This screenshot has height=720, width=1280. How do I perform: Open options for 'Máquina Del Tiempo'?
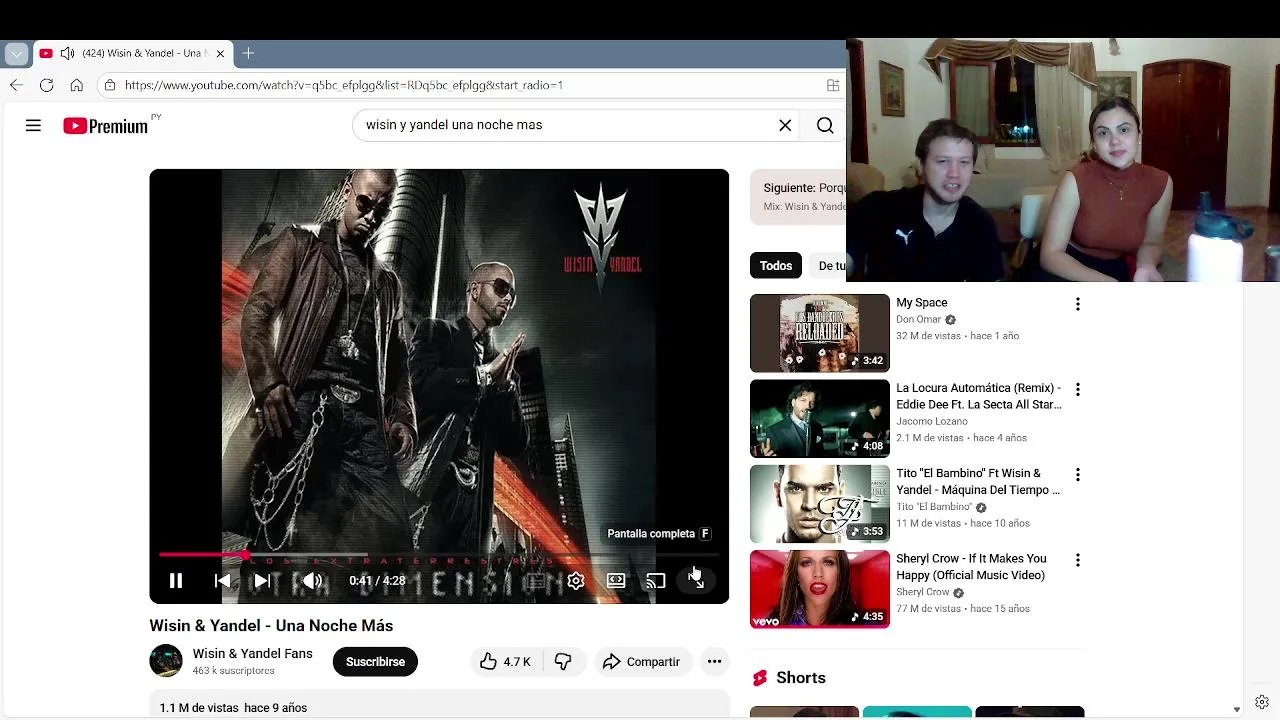click(1077, 475)
